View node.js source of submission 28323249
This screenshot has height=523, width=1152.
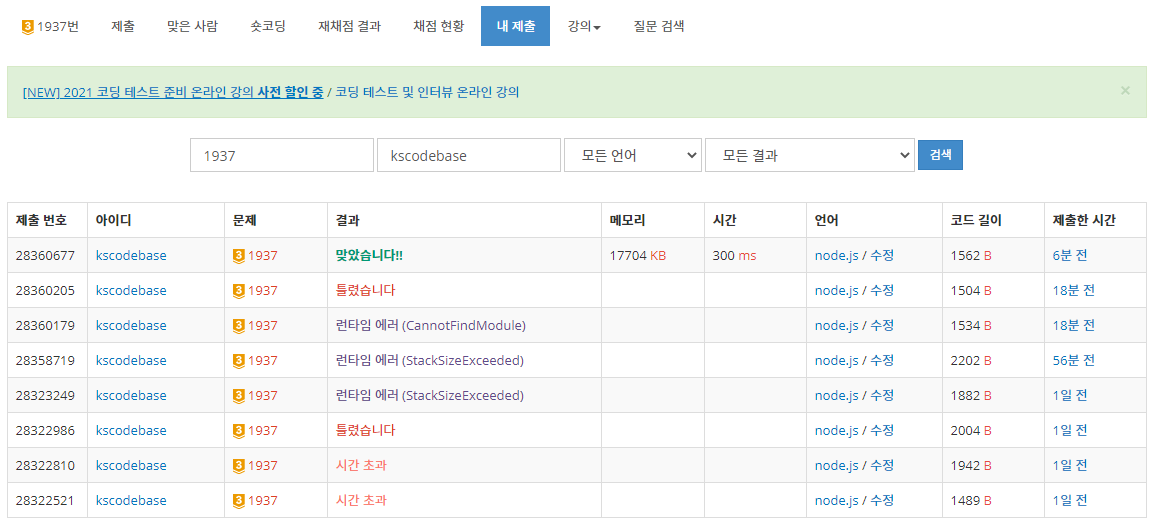(x=837, y=395)
